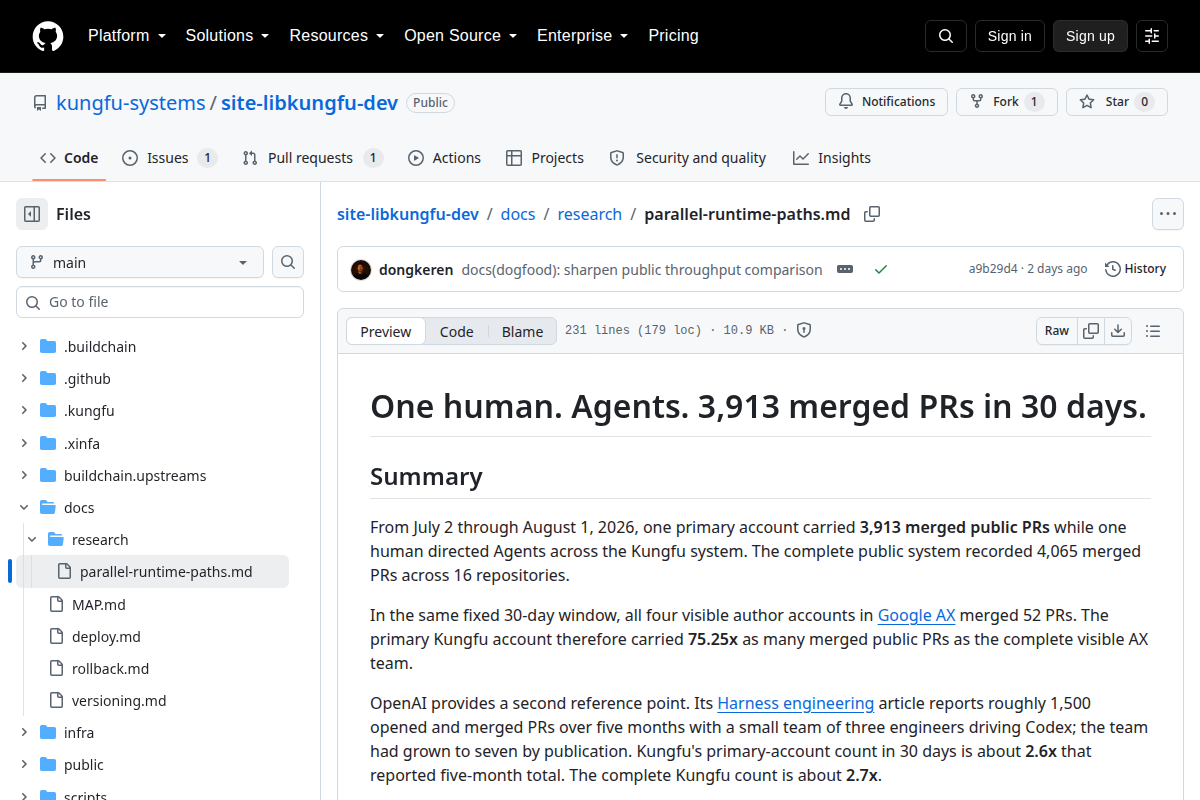Expand the buildchain.upstreams folder
This screenshot has height=800, width=1200.
[24, 475]
